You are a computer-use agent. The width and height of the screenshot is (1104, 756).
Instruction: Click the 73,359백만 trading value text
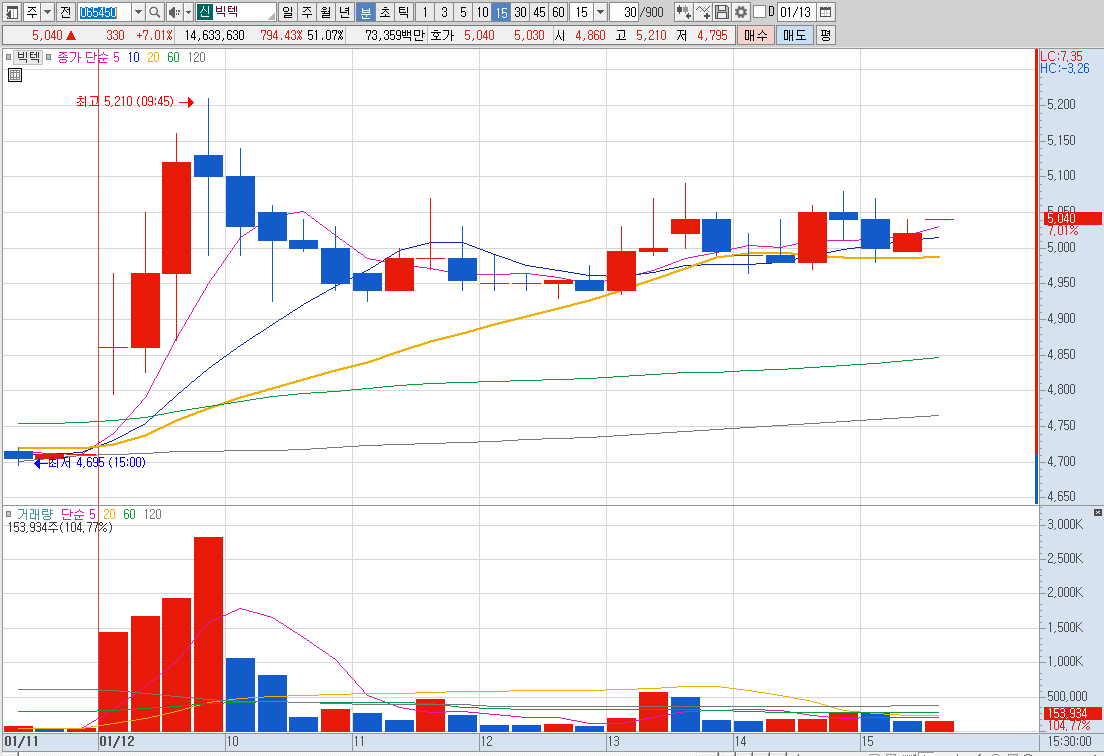click(x=394, y=35)
